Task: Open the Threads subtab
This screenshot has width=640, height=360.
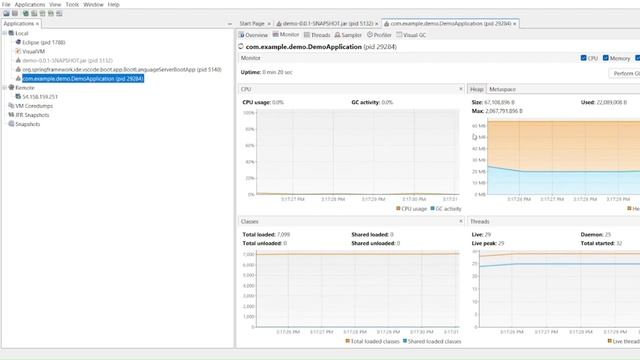Action: 317,35
